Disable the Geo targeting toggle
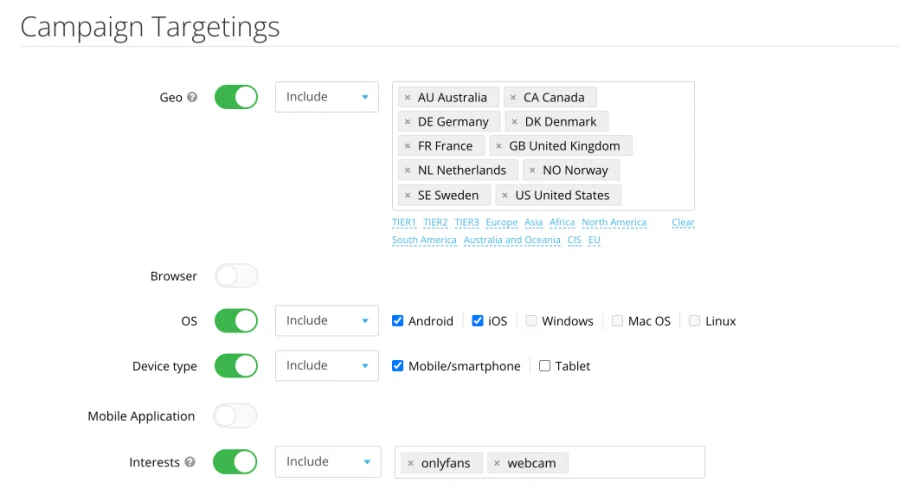The height and width of the screenshot is (489, 900). pos(236,97)
